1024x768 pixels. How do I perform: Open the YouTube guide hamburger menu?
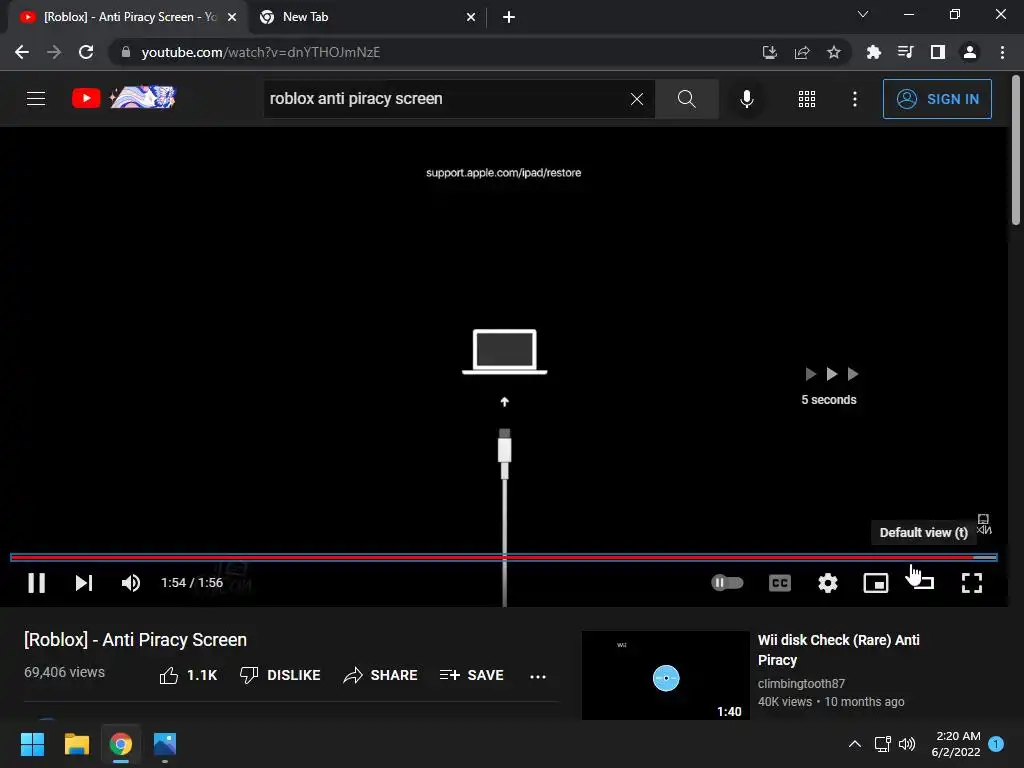click(36, 99)
